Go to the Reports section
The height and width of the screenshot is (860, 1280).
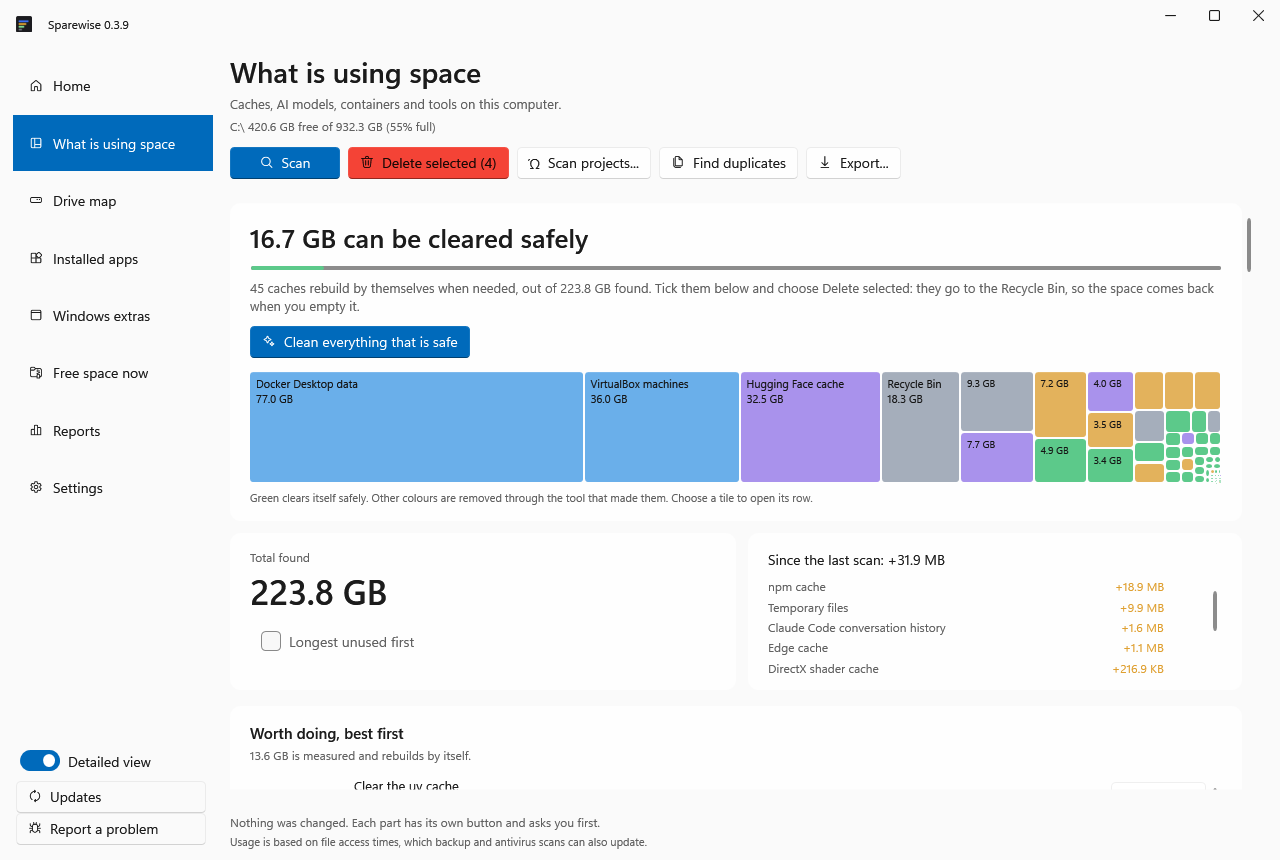coord(113,431)
